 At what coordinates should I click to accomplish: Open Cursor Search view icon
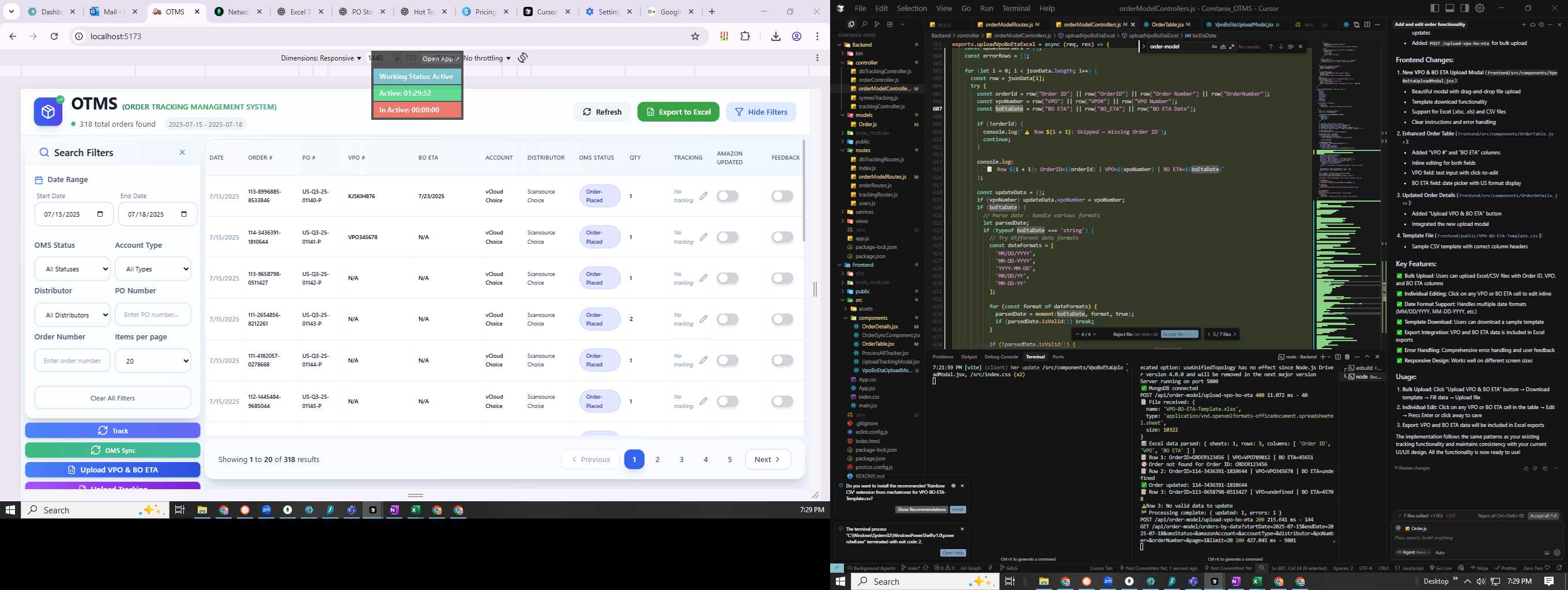click(864, 24)
